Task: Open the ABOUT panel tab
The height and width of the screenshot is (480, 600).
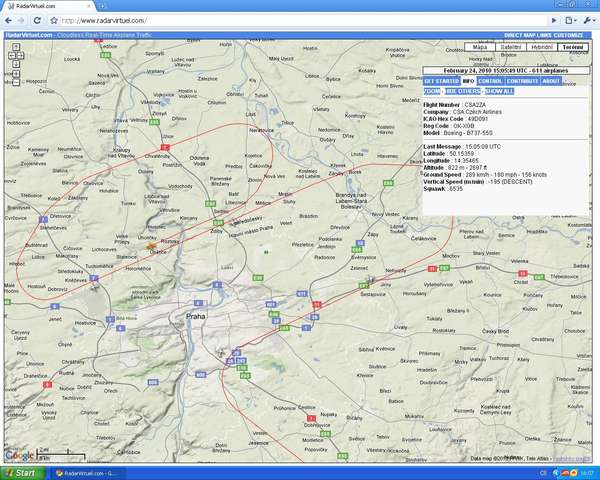Action: point(551,81)
